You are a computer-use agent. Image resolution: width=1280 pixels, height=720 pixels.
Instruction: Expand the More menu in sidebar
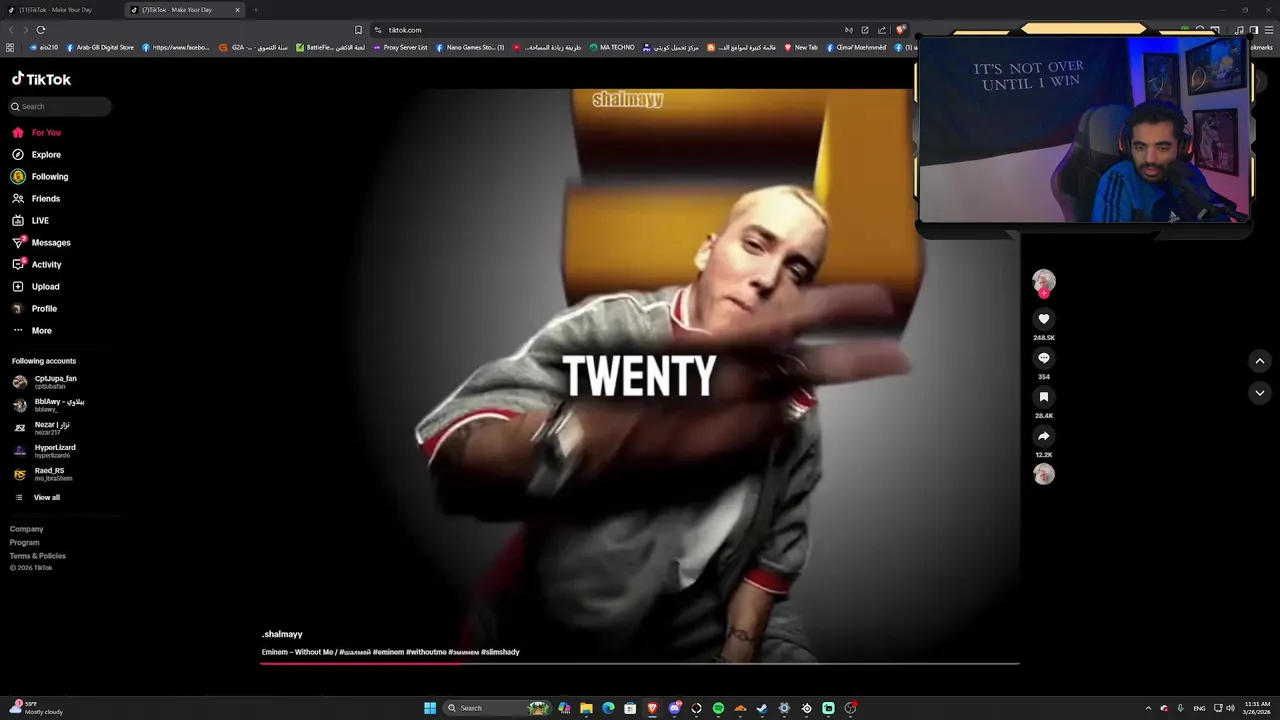click(x=32, y=330)
